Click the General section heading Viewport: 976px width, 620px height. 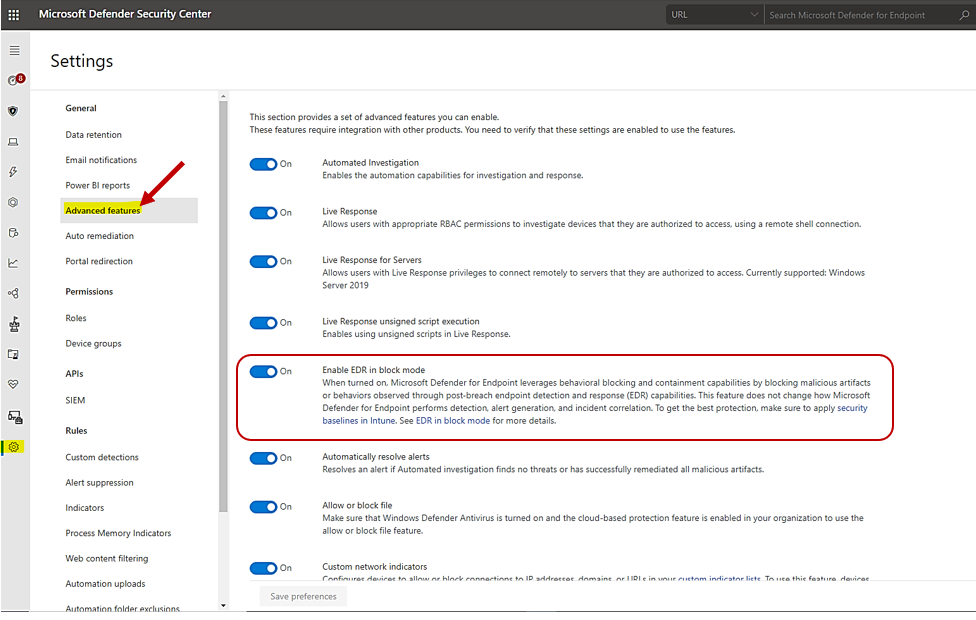pyautogui.click(x=81, y=108)
